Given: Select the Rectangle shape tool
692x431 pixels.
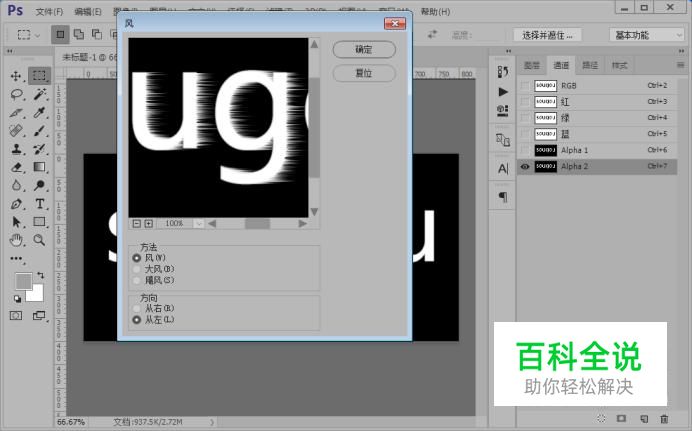Looking at the screenshot, I should 40,222.
